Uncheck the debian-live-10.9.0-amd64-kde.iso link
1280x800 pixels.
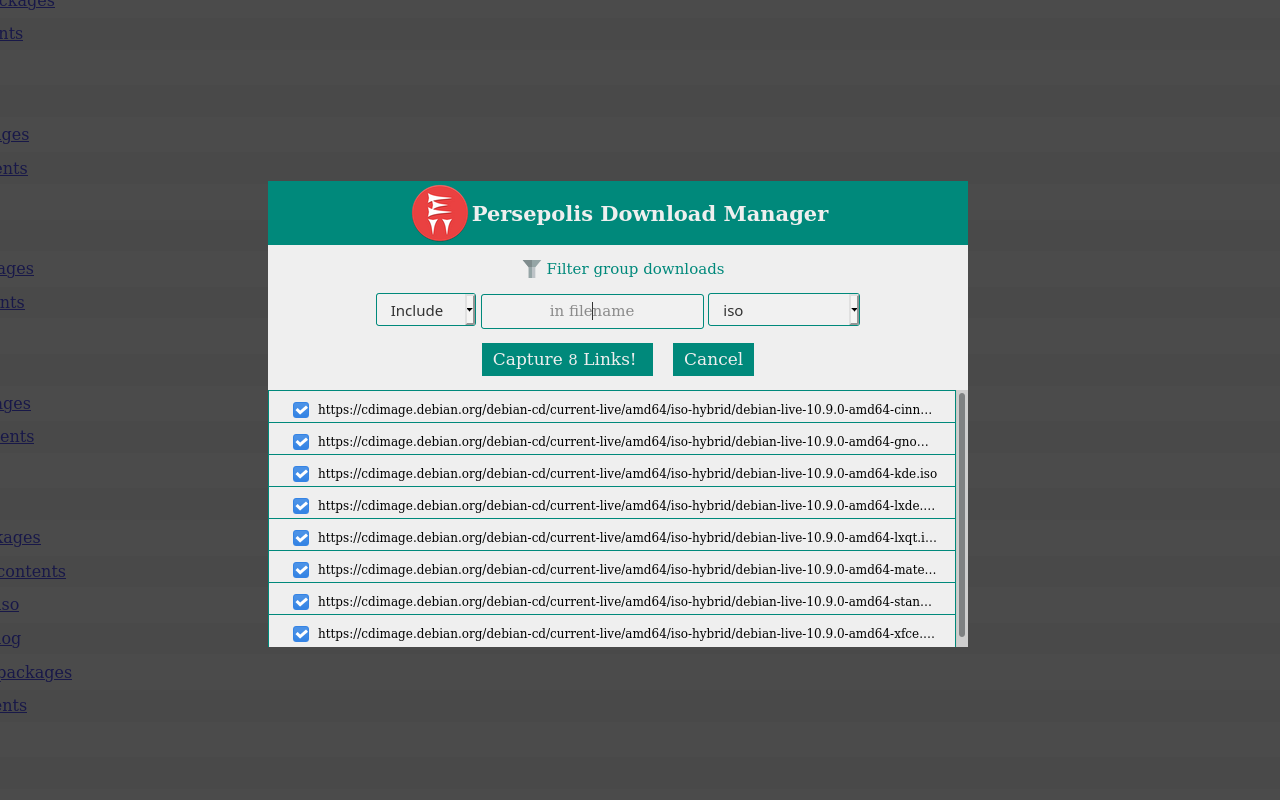(301, 473)
